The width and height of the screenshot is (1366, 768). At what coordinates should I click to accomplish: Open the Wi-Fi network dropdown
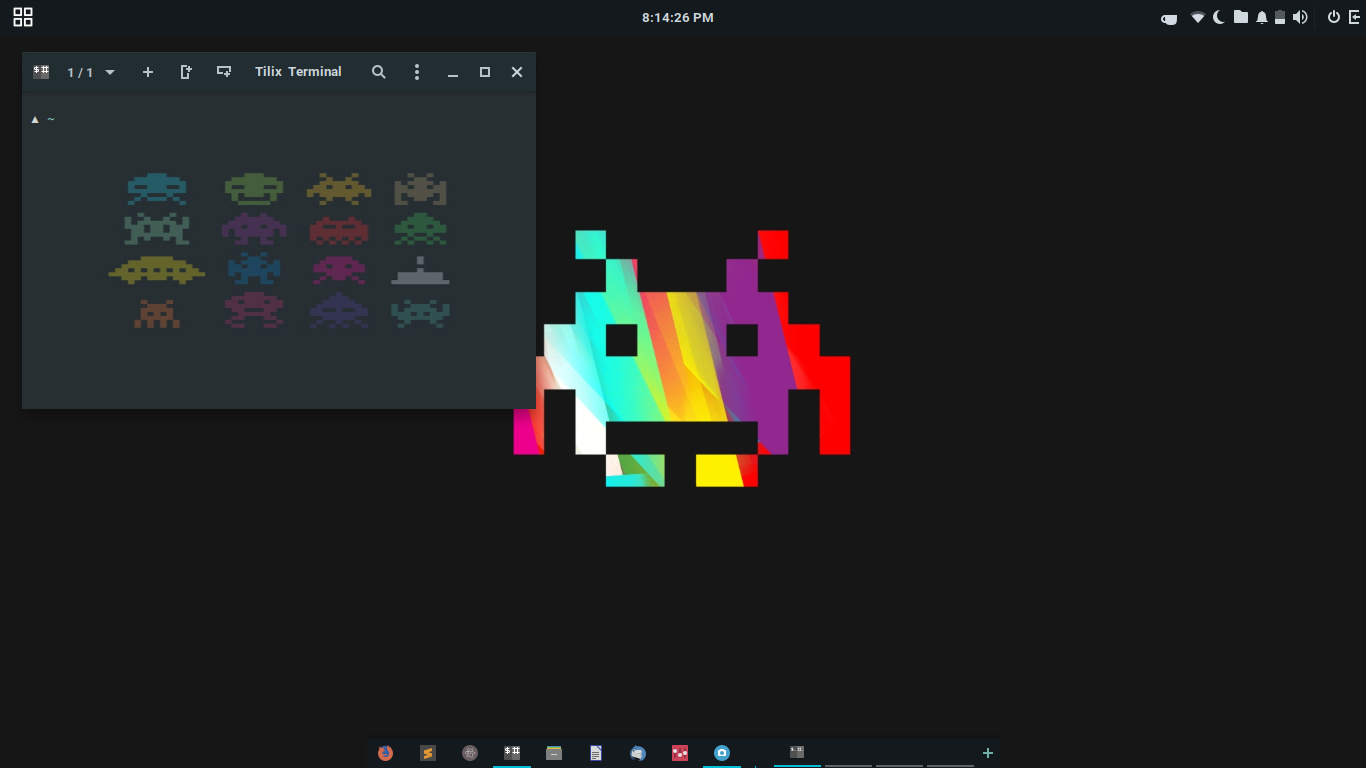(1197, 17)
